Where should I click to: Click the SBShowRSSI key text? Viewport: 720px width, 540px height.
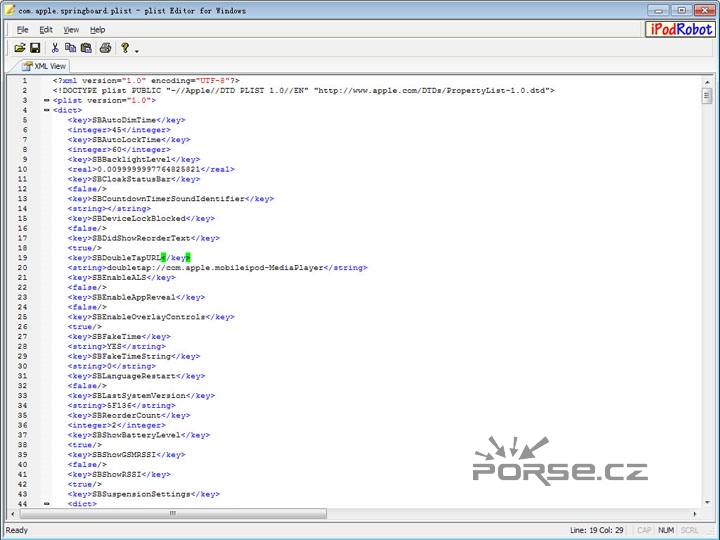coord(117,475)
